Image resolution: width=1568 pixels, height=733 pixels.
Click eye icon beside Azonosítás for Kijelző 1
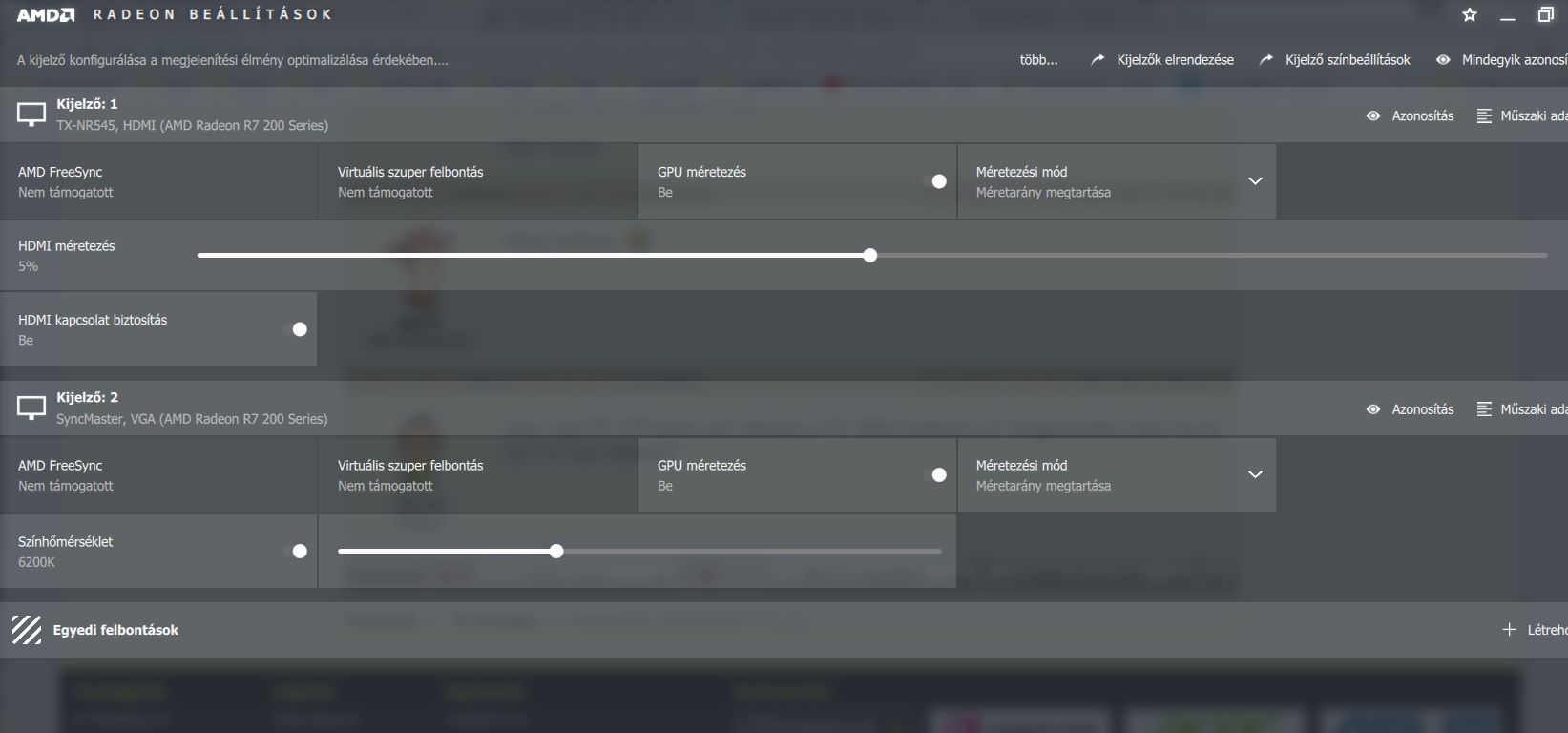point(1373,115)
